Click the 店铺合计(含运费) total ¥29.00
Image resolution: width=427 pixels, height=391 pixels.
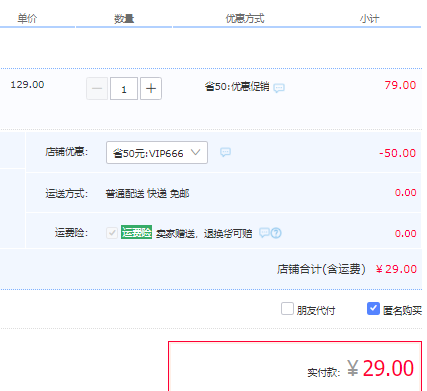point(396,269)
